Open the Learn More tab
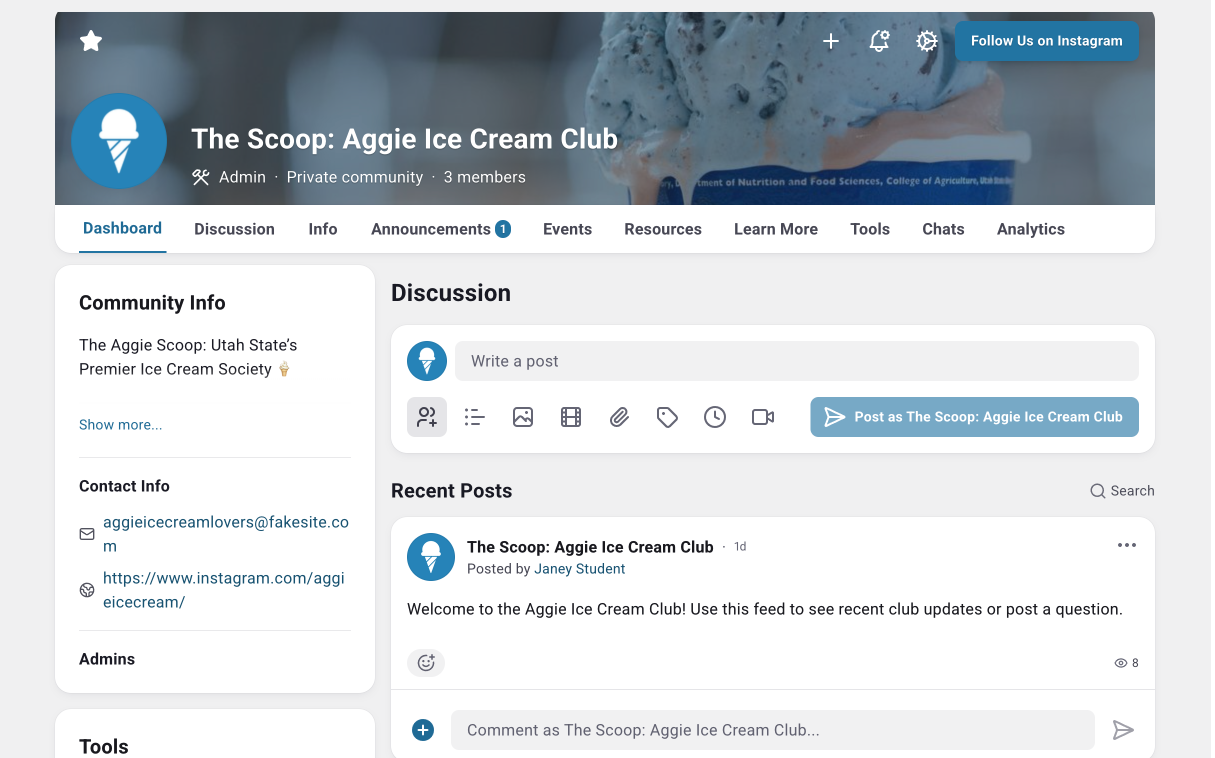Screen dimensions: 1215x758 click(776, 229)
